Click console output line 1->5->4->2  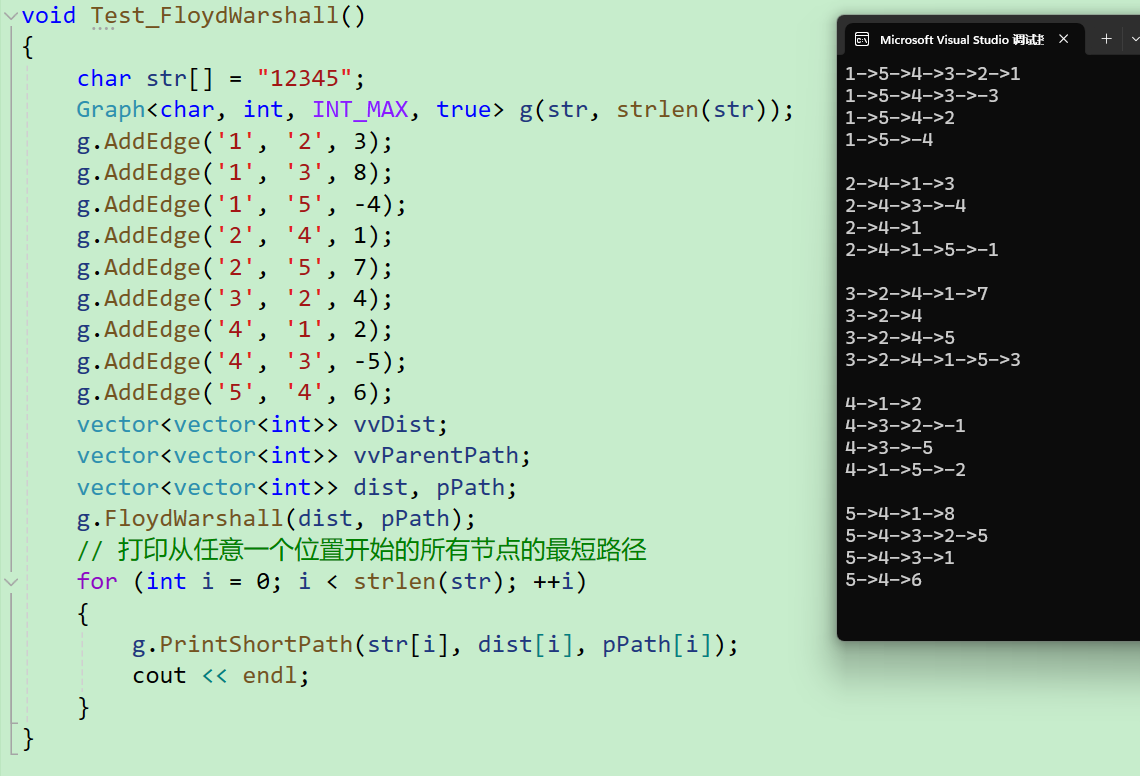coord(899,117)
